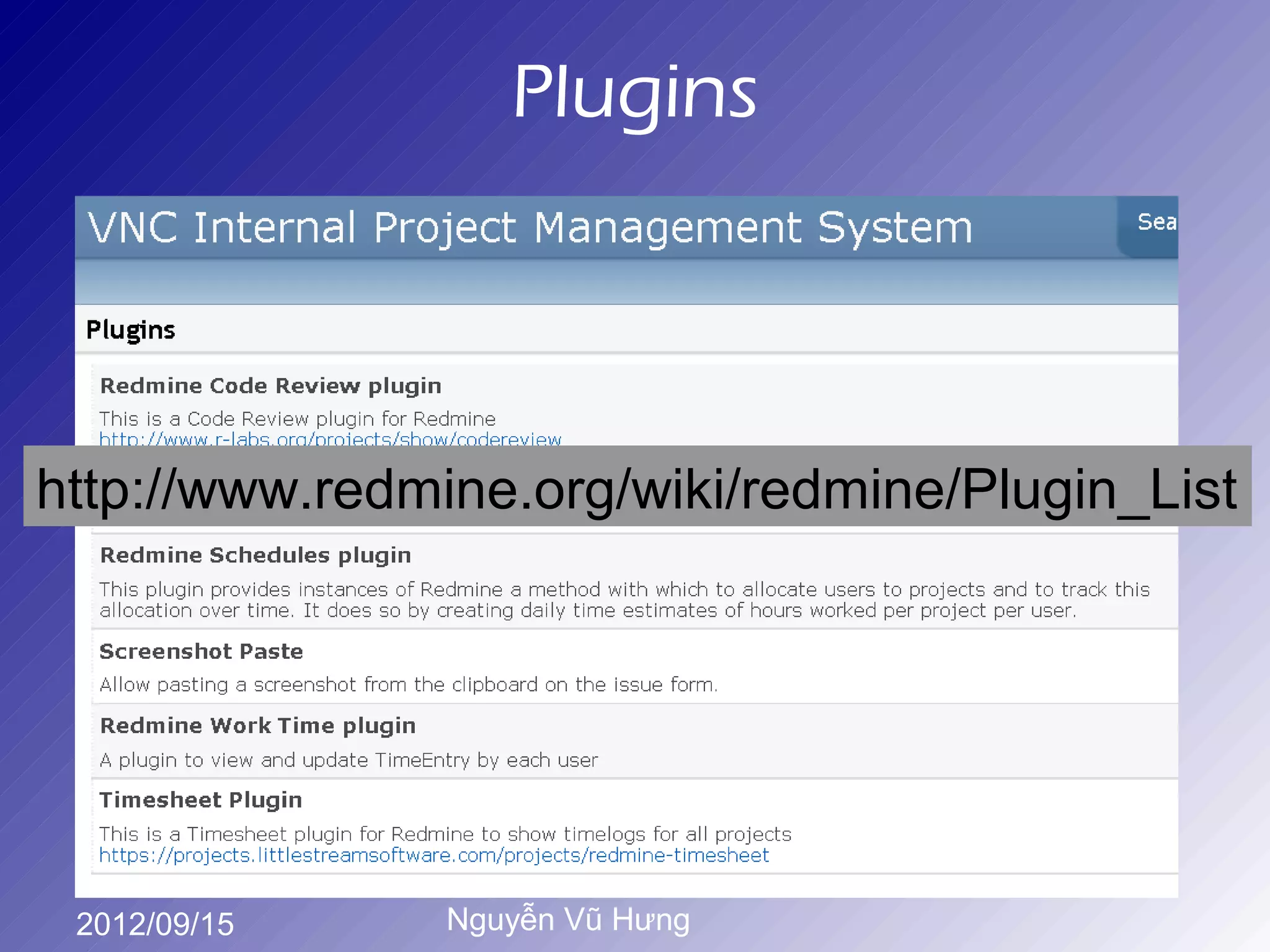1270x952 pixels.
Task: Click the date 2012/09/15 in footer
Action: tap(155, 924)
